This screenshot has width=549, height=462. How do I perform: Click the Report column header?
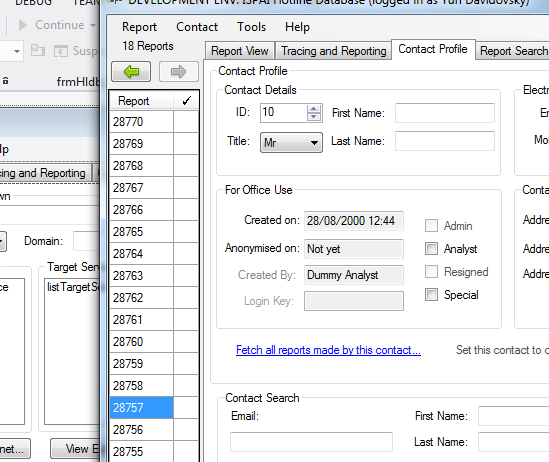tap(141, 101)
